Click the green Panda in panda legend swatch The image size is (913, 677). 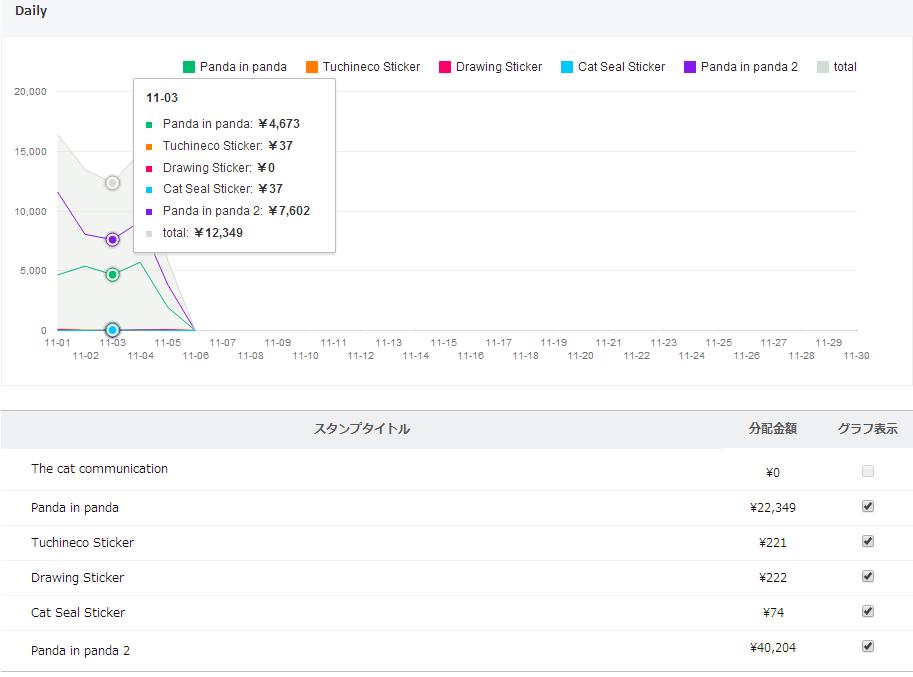pos(188,67)
